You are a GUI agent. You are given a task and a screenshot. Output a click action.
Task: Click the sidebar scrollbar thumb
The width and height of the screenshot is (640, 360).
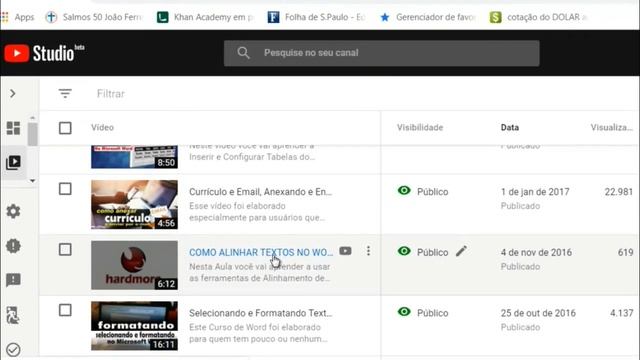[x=33, y=134]
